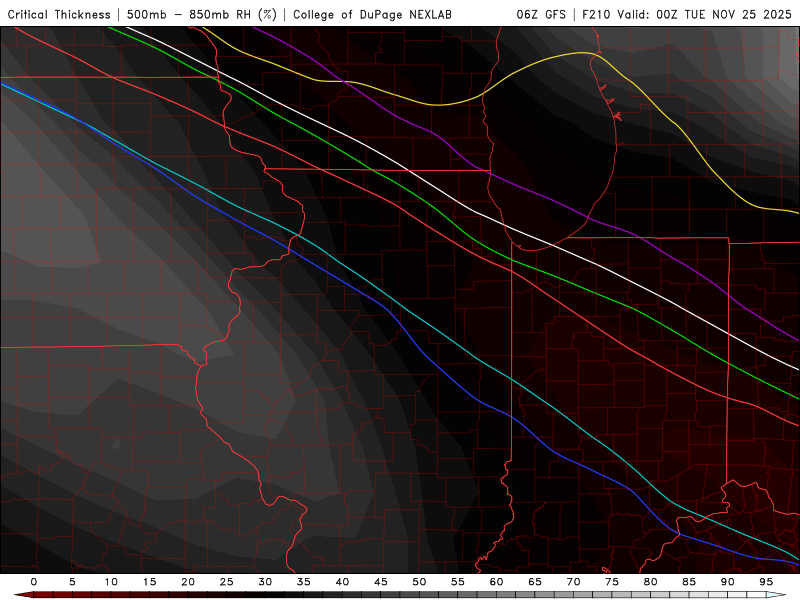Click the "College of DuPage NEXLAB" text
Screen dimensions: 800x600
point(372,14)
